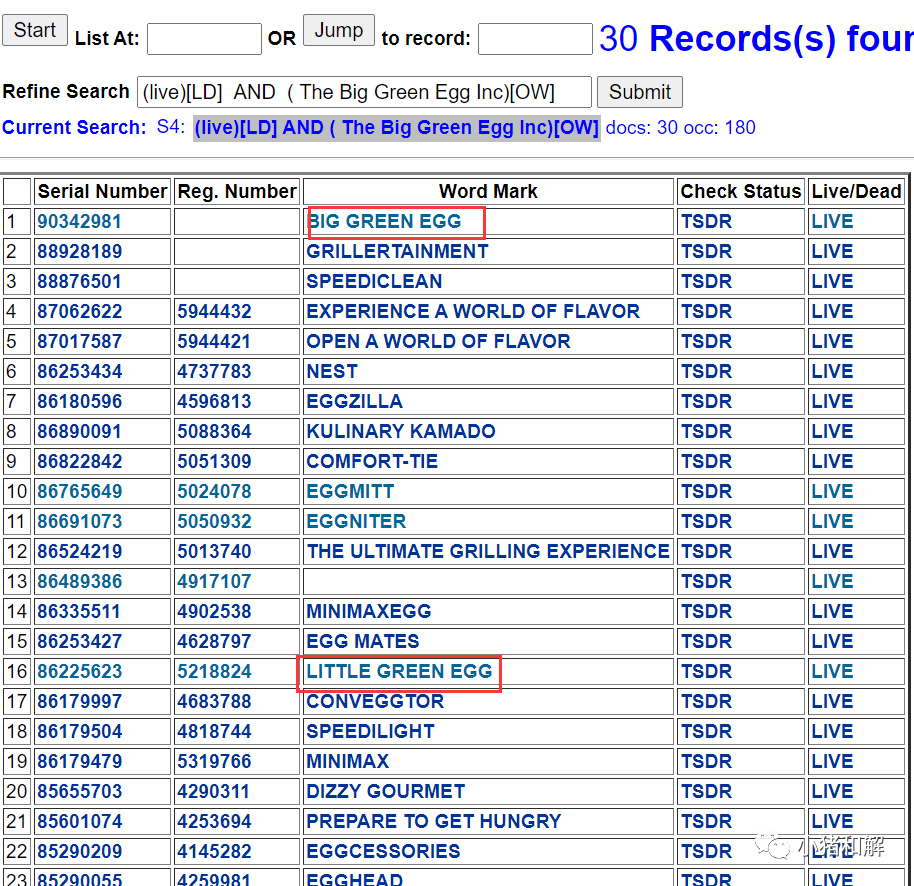Open SPEEDILIGHT word mark link
Image resolution: width=914 pixels, height=886 pixels.
click(371, 732)
